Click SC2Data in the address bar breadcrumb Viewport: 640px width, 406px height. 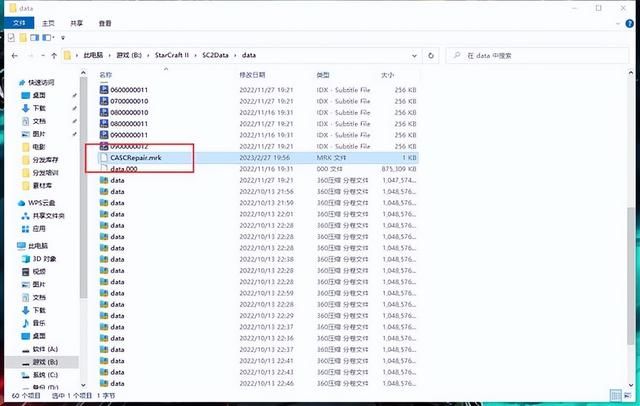215,55
